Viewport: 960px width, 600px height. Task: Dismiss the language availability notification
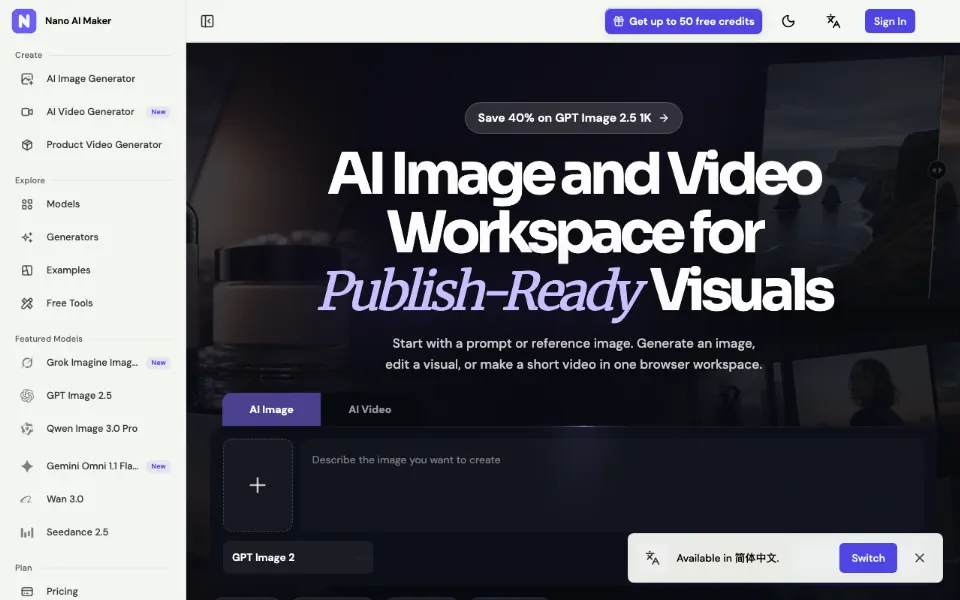pos(920,558)
